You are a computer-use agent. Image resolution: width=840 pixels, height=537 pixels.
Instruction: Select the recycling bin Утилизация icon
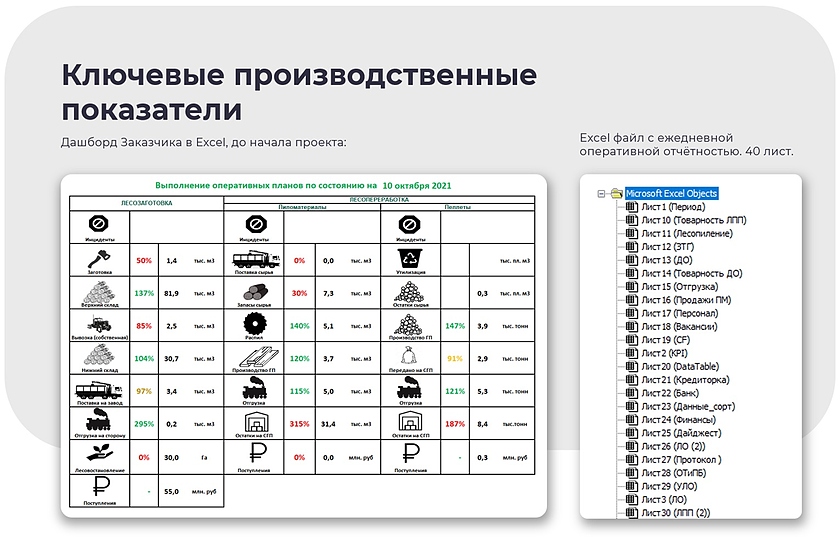pyautogui.click(x=406, y=256)
